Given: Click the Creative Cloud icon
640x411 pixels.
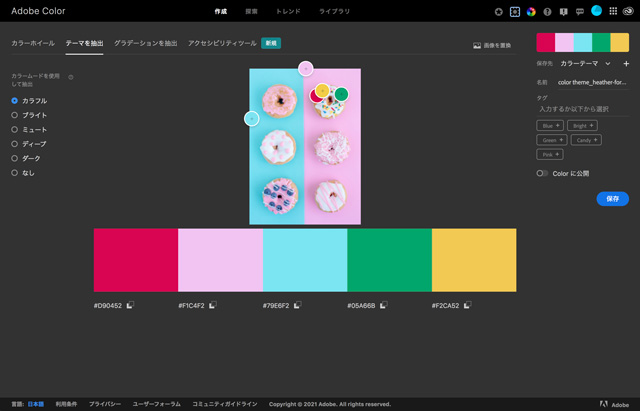Looking at the screenshot, I should [628, 11].
